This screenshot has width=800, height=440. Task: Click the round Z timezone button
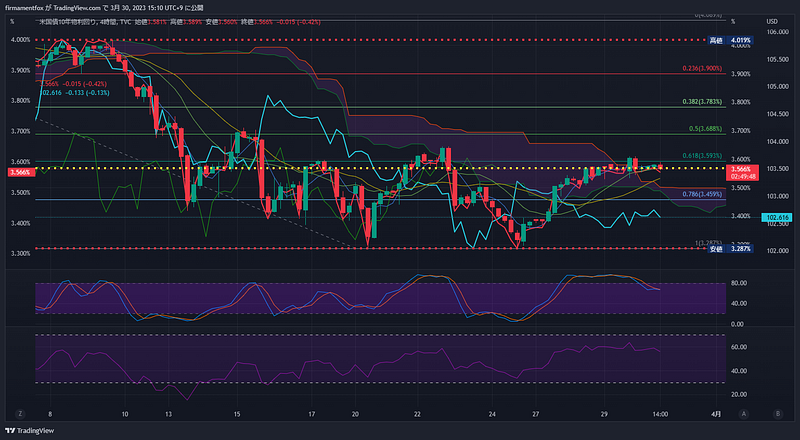20,414
